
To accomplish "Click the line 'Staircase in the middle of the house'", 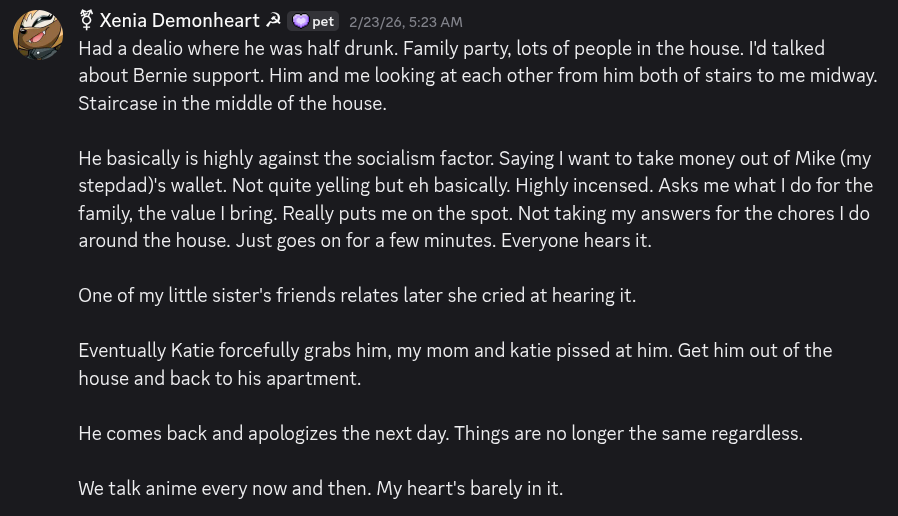I will (232, 103).
